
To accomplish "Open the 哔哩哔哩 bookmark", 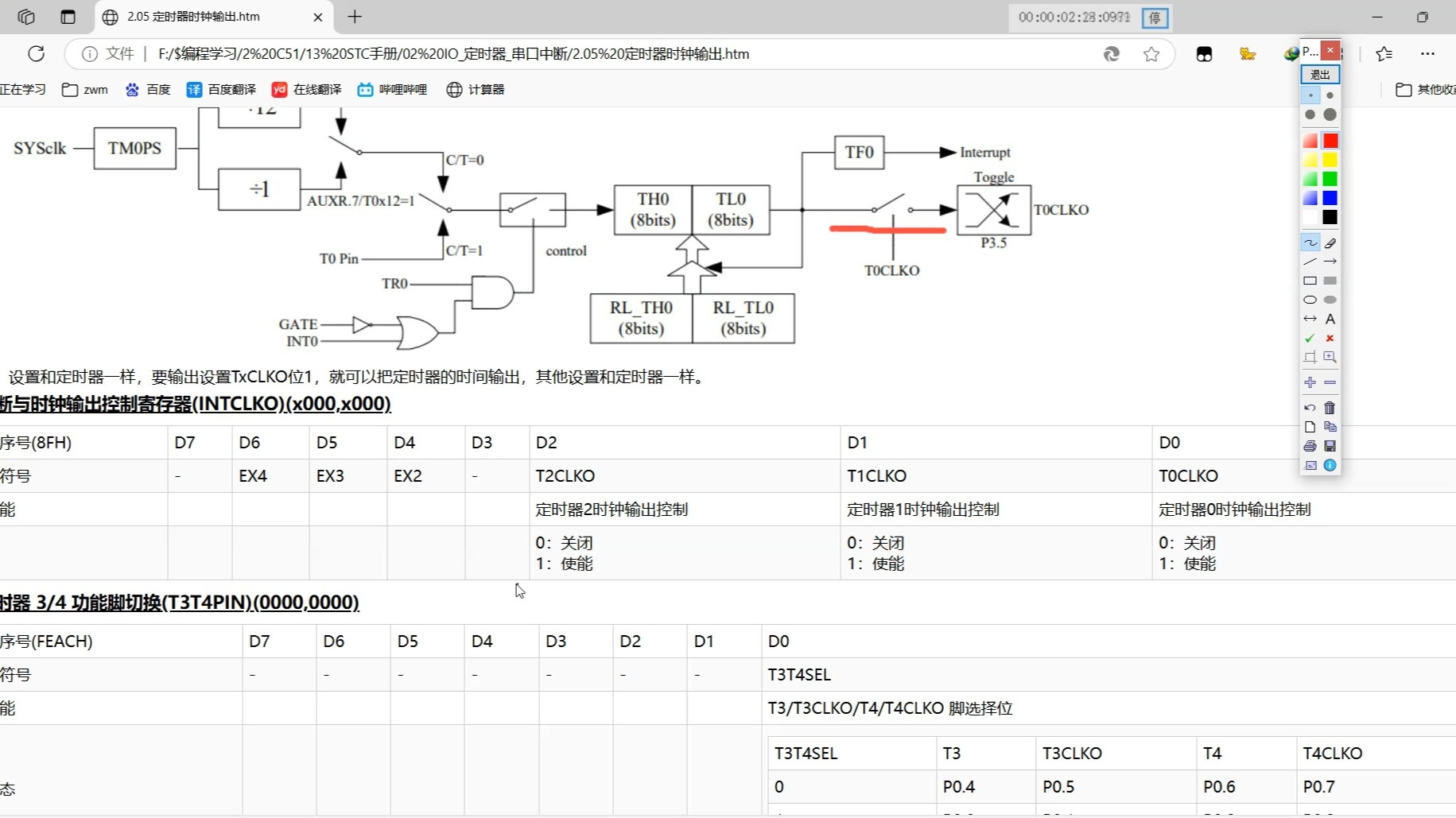I will coord(392,90).
